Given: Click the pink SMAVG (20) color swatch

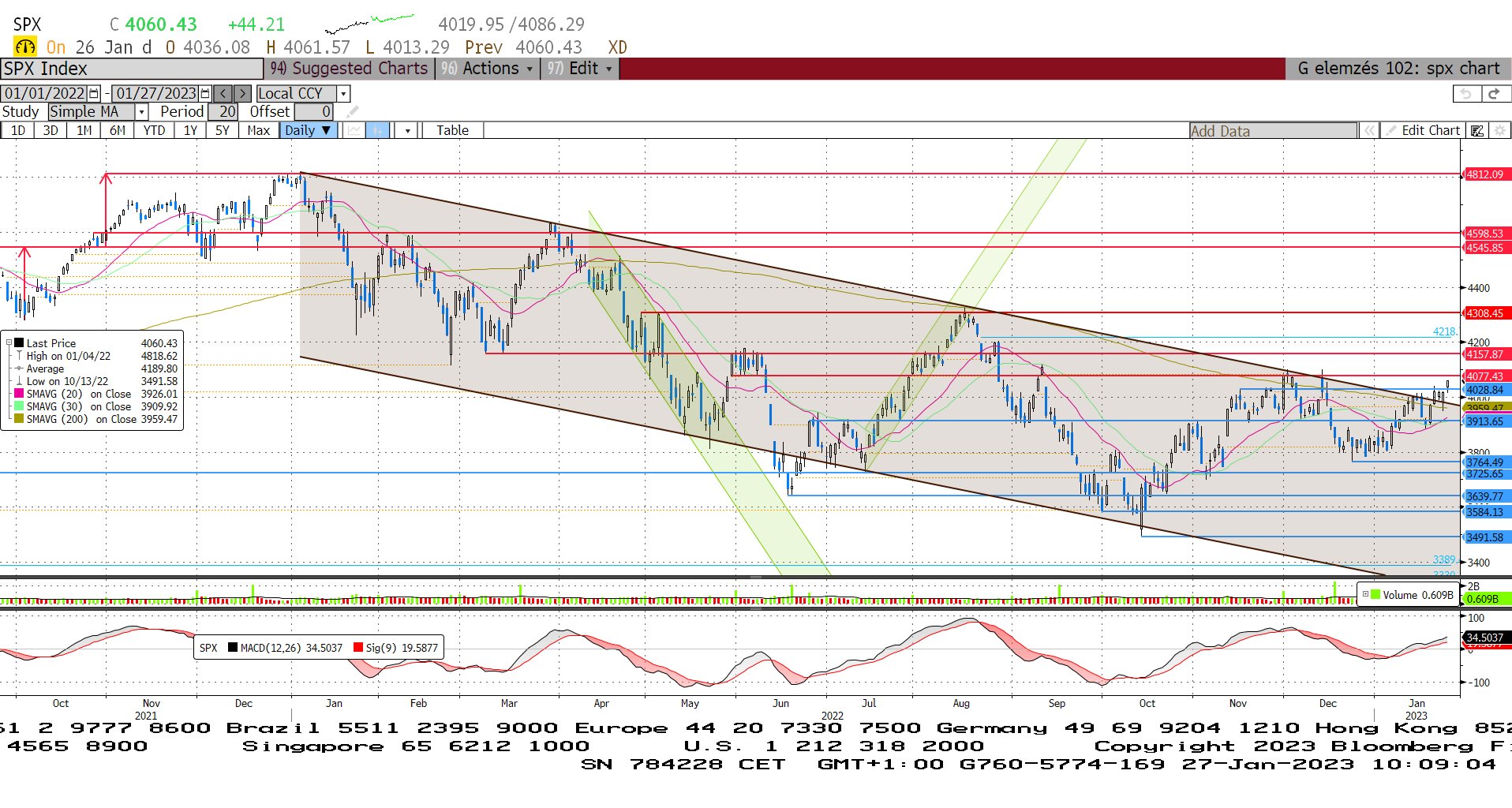Looking at the screenshot, I should 19,394.
